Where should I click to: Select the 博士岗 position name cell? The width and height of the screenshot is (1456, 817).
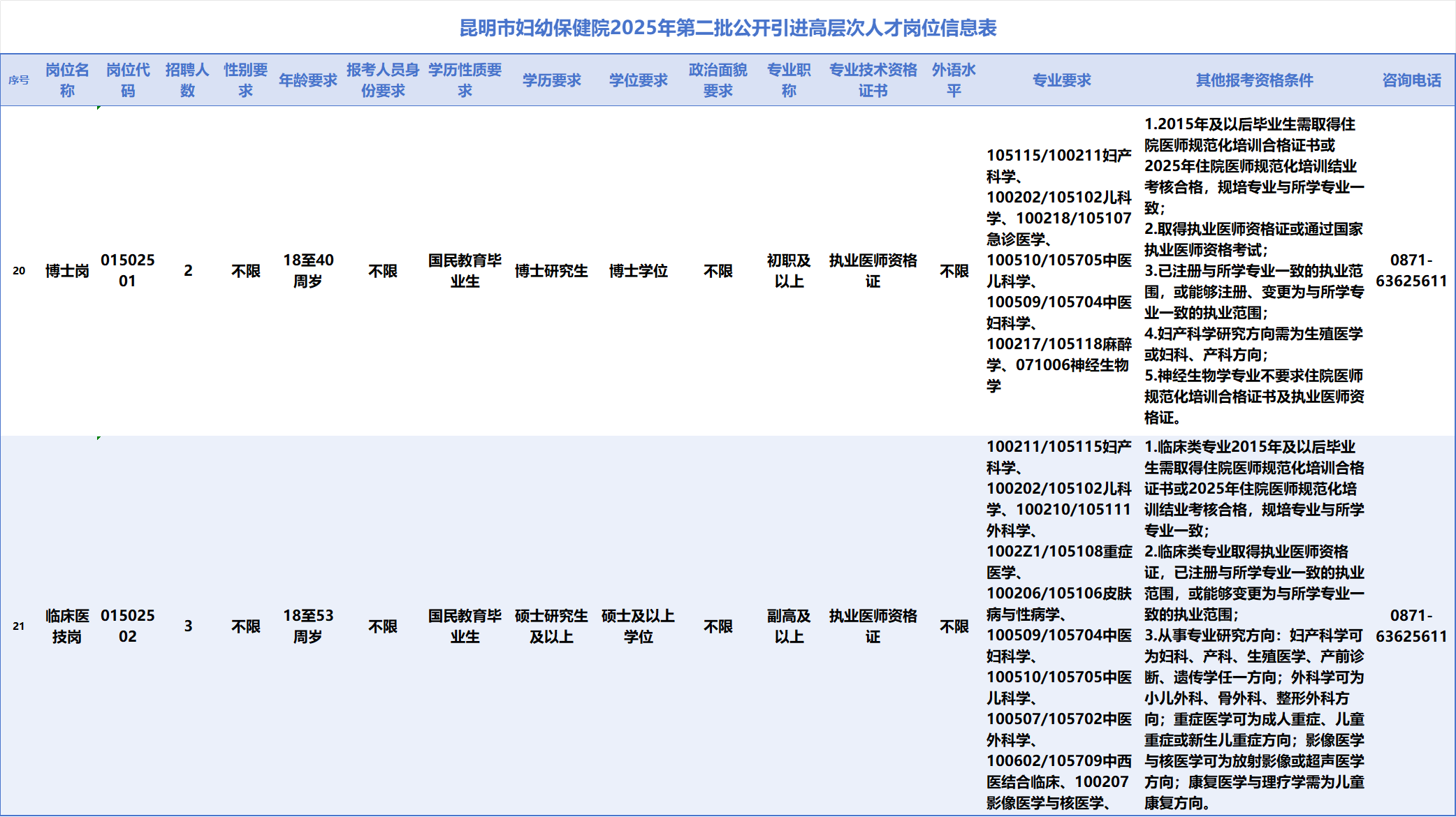67,271
